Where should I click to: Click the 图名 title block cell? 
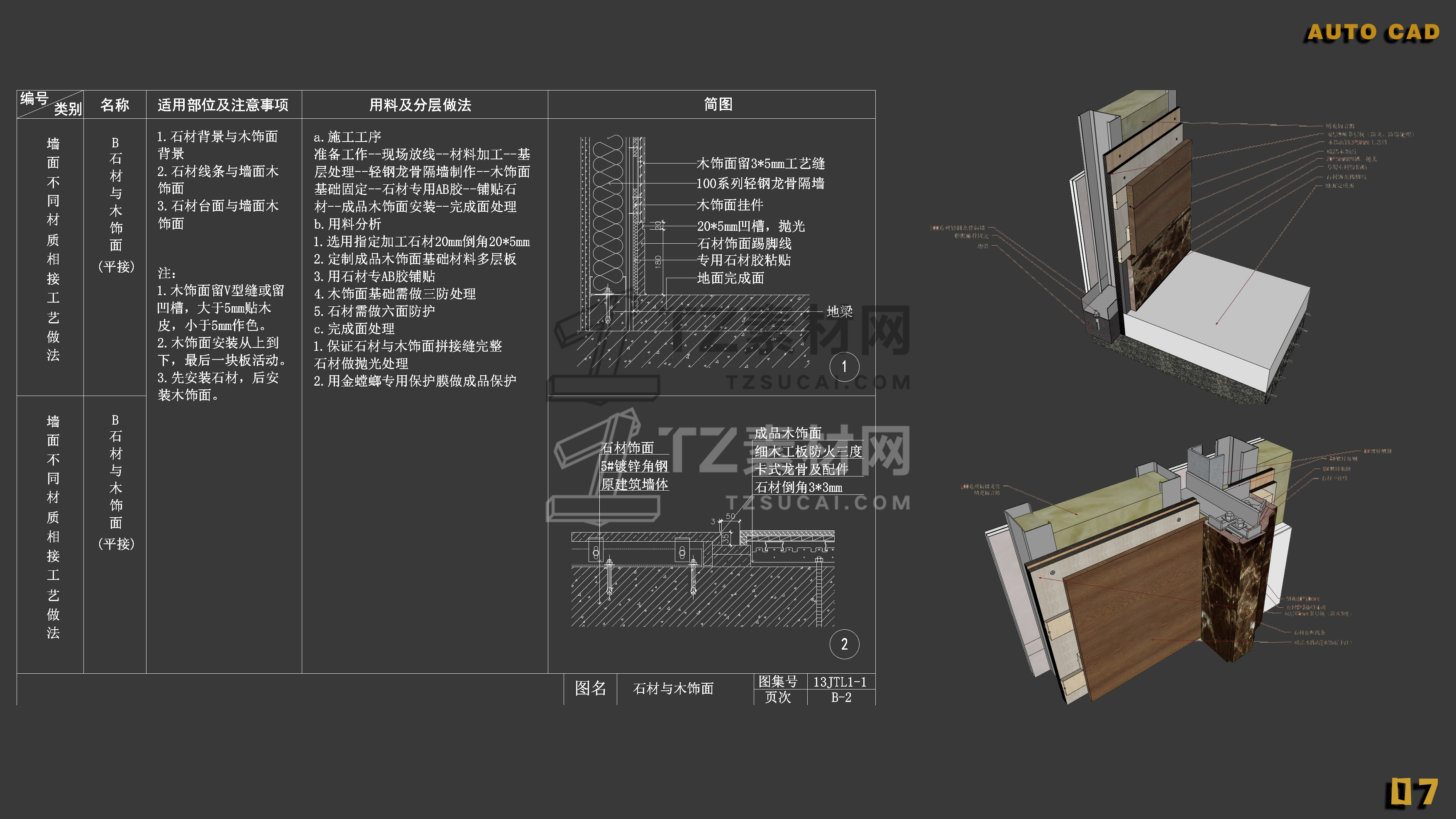pyautogui.click(x=590, y=688)
